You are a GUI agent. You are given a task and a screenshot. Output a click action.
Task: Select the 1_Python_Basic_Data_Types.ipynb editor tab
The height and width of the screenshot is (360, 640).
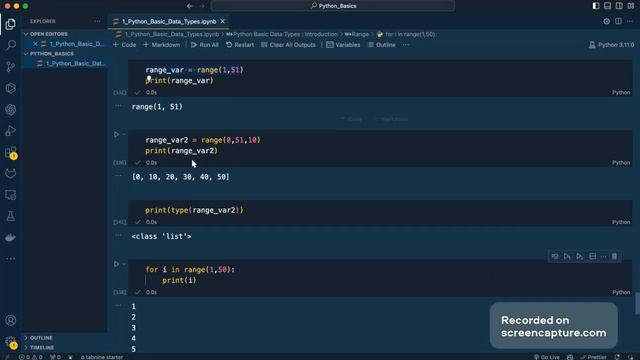(x=169, y=21)
